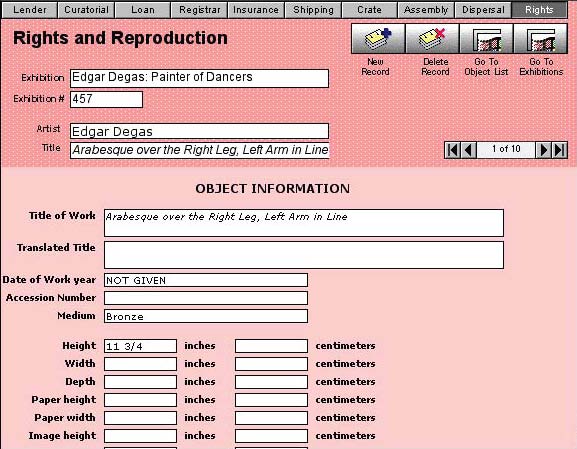Click the Width inches field
Screen dimensions: 577x449
point(140,364)
